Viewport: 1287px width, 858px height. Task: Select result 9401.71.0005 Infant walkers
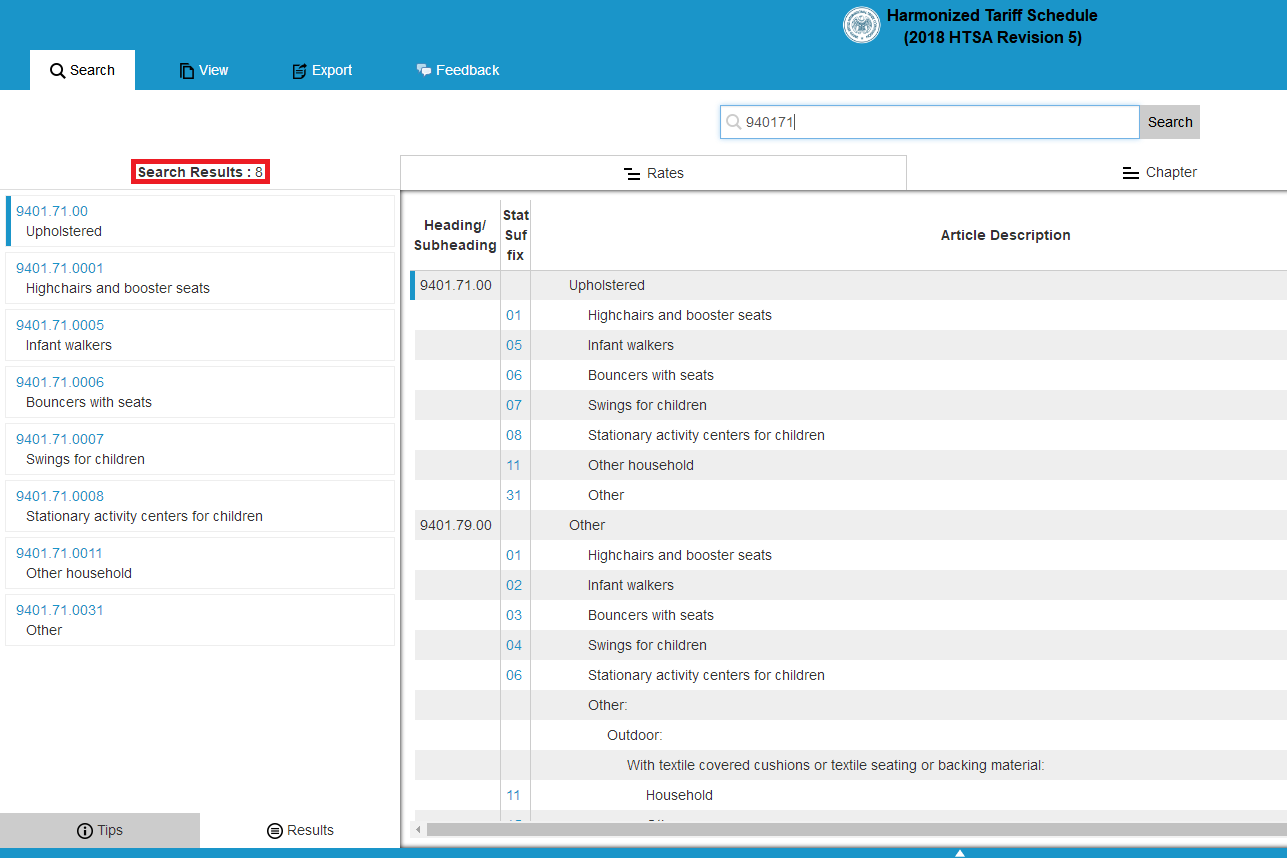pos(200,335)
